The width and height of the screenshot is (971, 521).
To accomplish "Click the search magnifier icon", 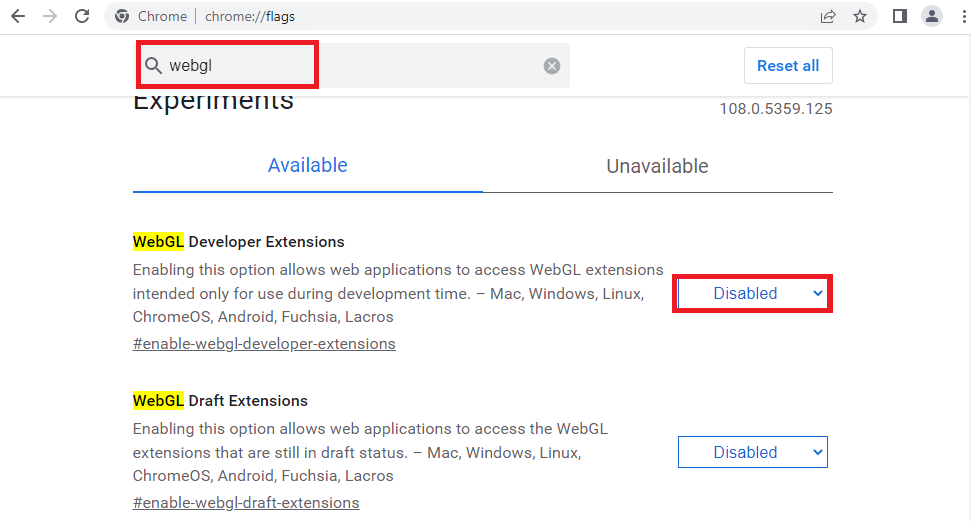I will click(x=153, y=66).
